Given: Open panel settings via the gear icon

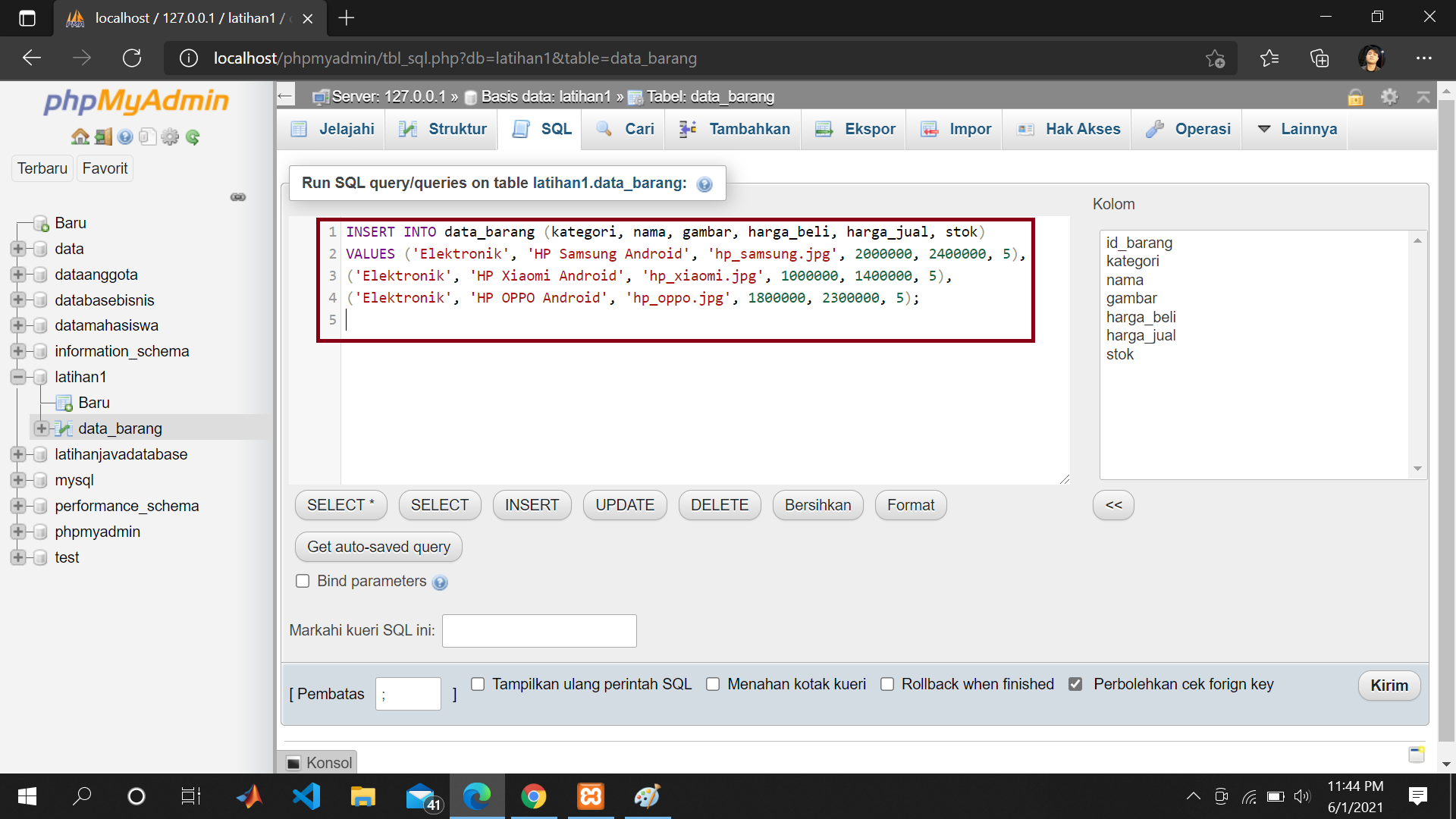Looking at the screenshot, I should pos(170,136).
